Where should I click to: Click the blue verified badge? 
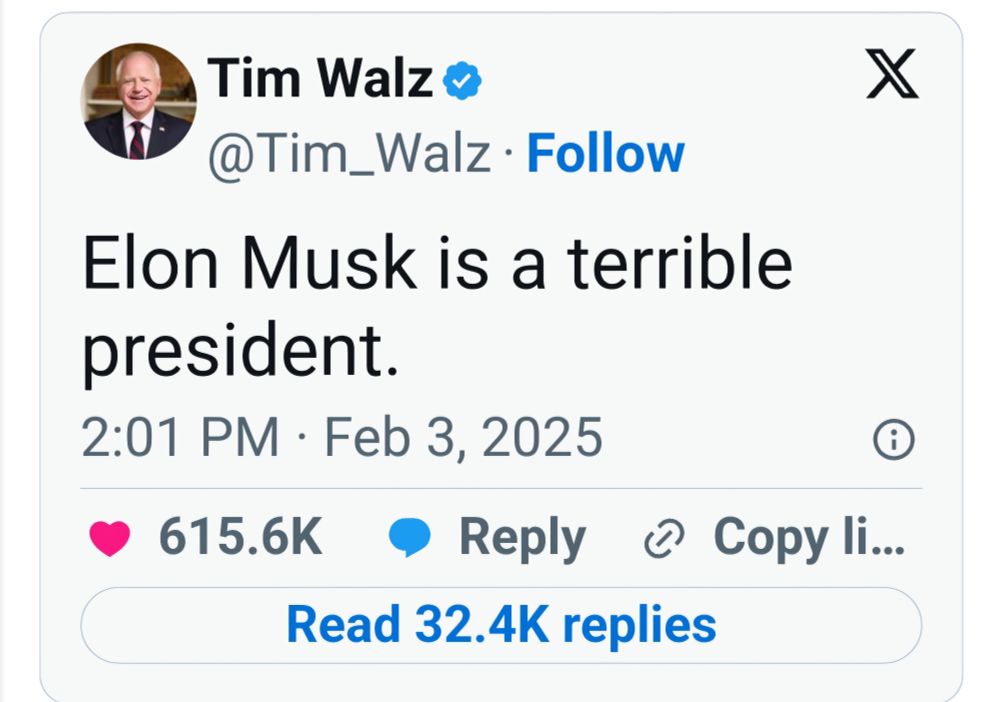tap(462, 81)
